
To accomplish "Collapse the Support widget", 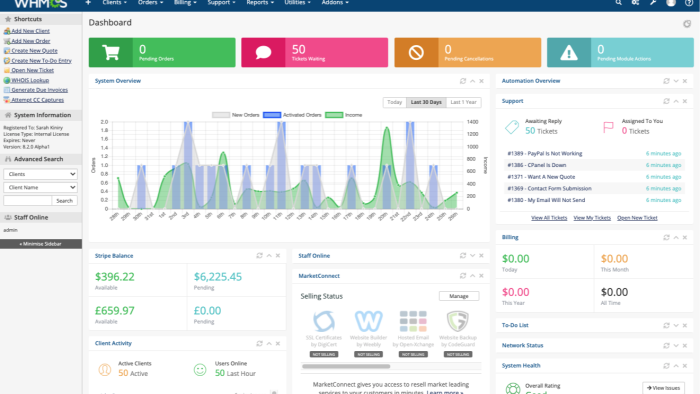I will point(676,101).
